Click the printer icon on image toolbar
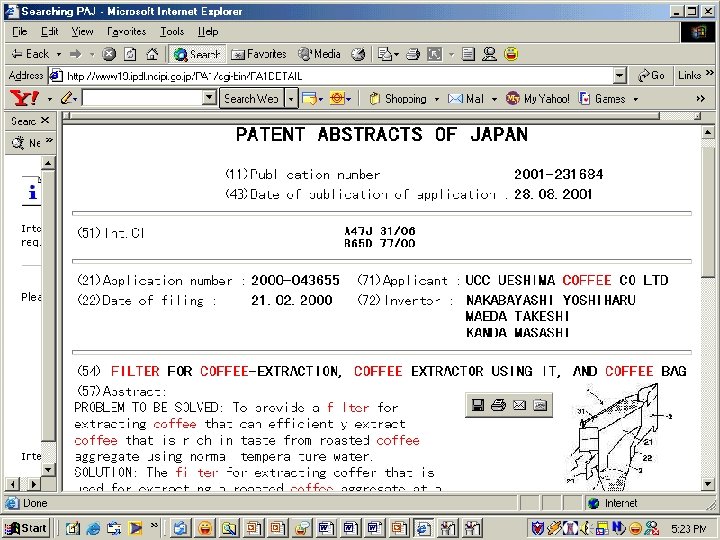The width and height of the screenshot is (720, 540). click(498, 405)
